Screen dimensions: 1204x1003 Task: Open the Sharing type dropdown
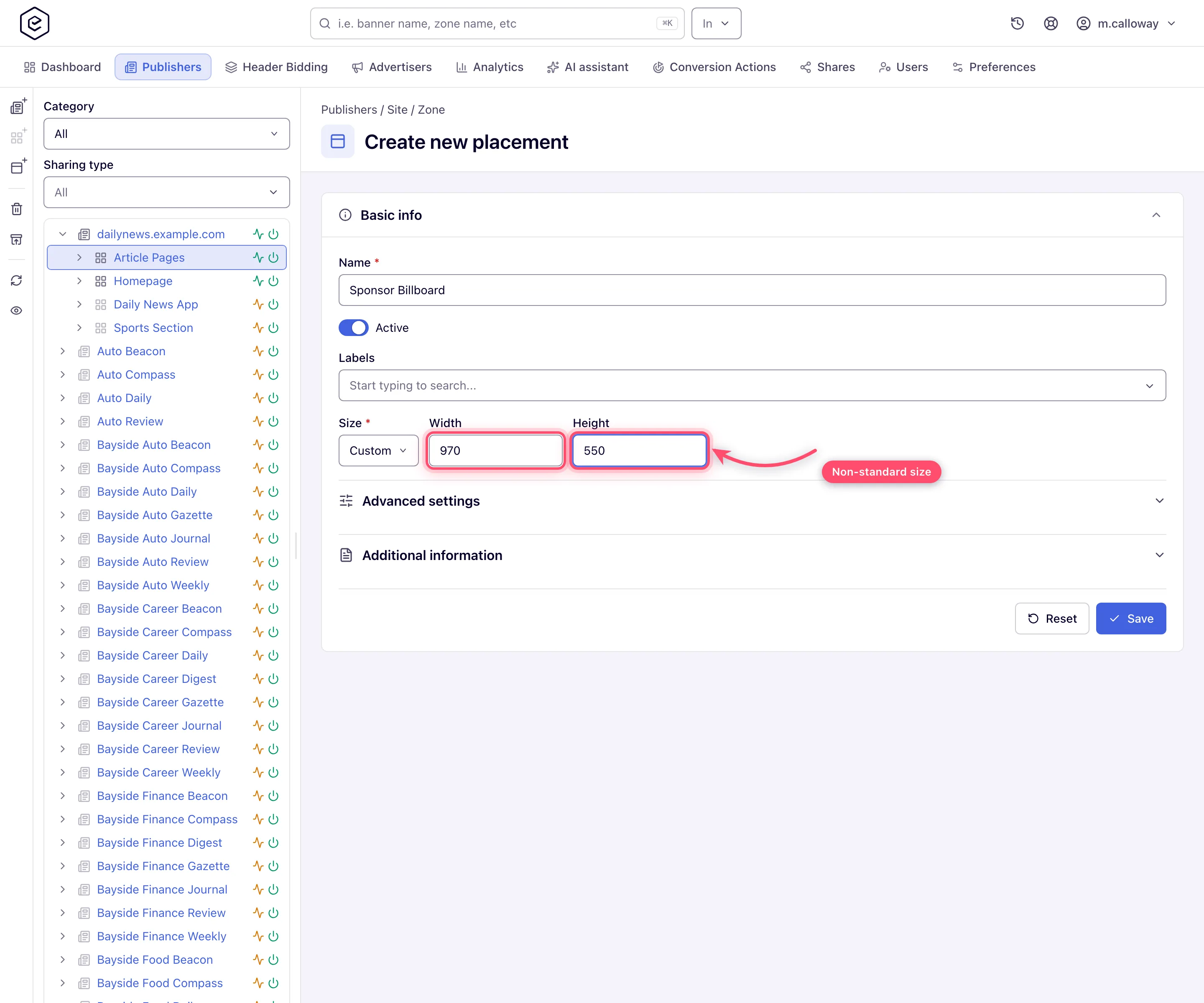click(x=166, y=192)
